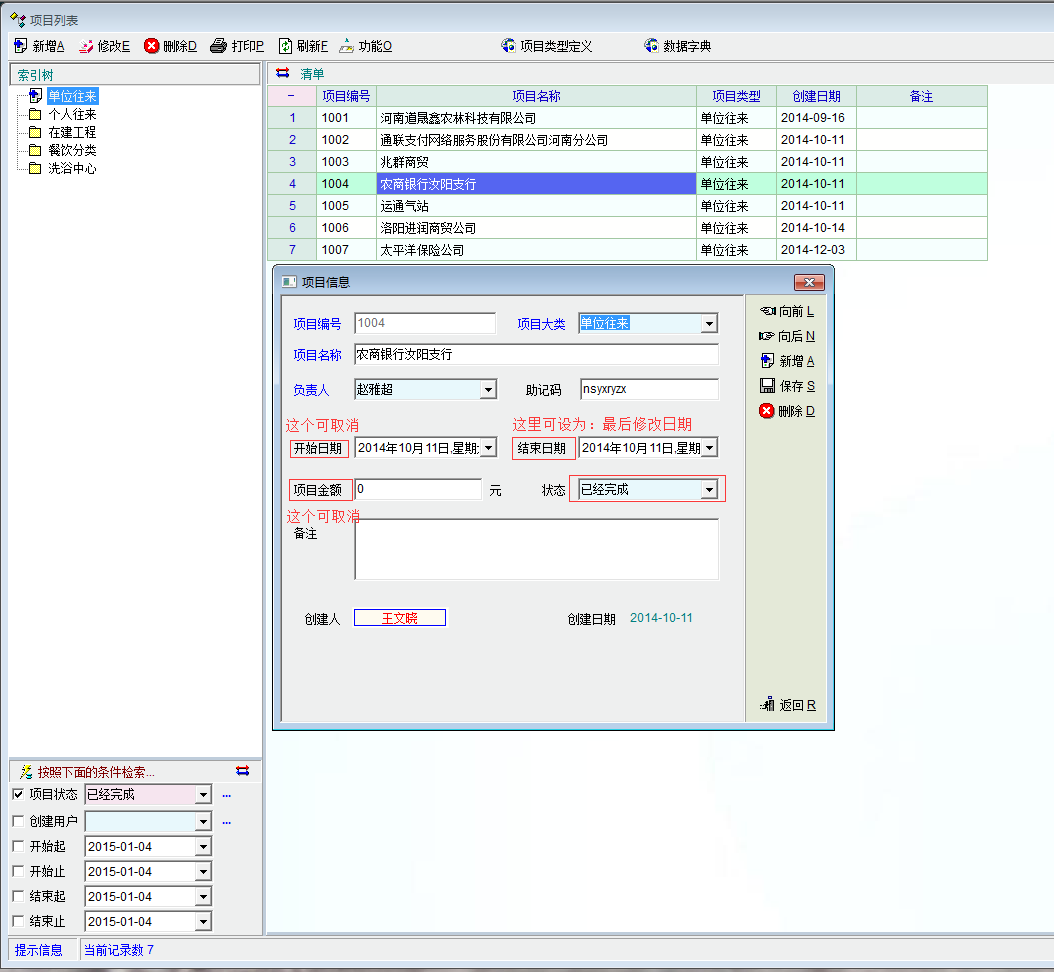Open the 项目大类 dropdown
This screenshot has width=1054, height=972.
[x=708, y=324]
